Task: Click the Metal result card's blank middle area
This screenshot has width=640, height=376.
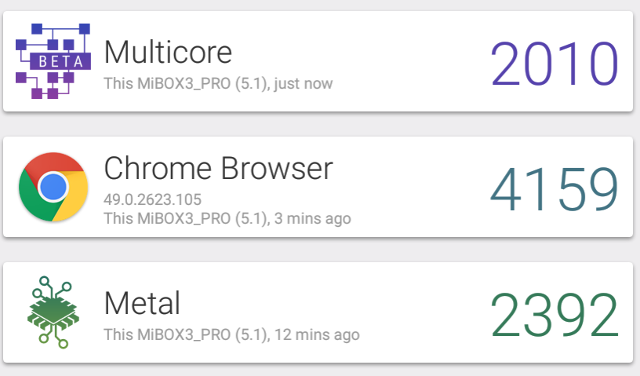Action: pos(420,312)
